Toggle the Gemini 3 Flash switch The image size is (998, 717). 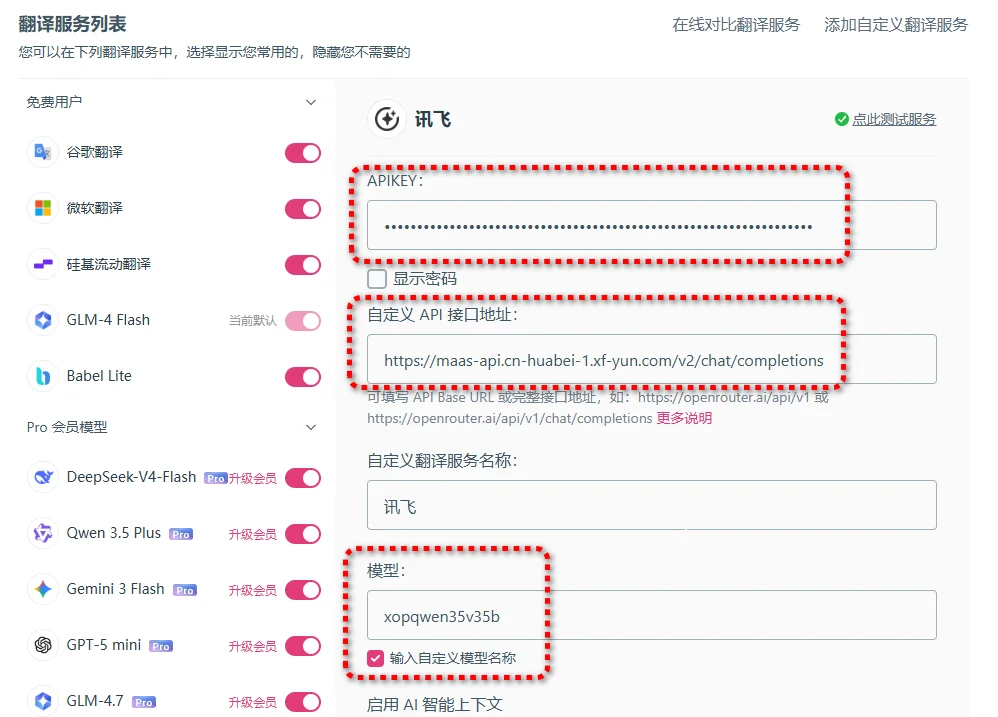pos(303,590)
